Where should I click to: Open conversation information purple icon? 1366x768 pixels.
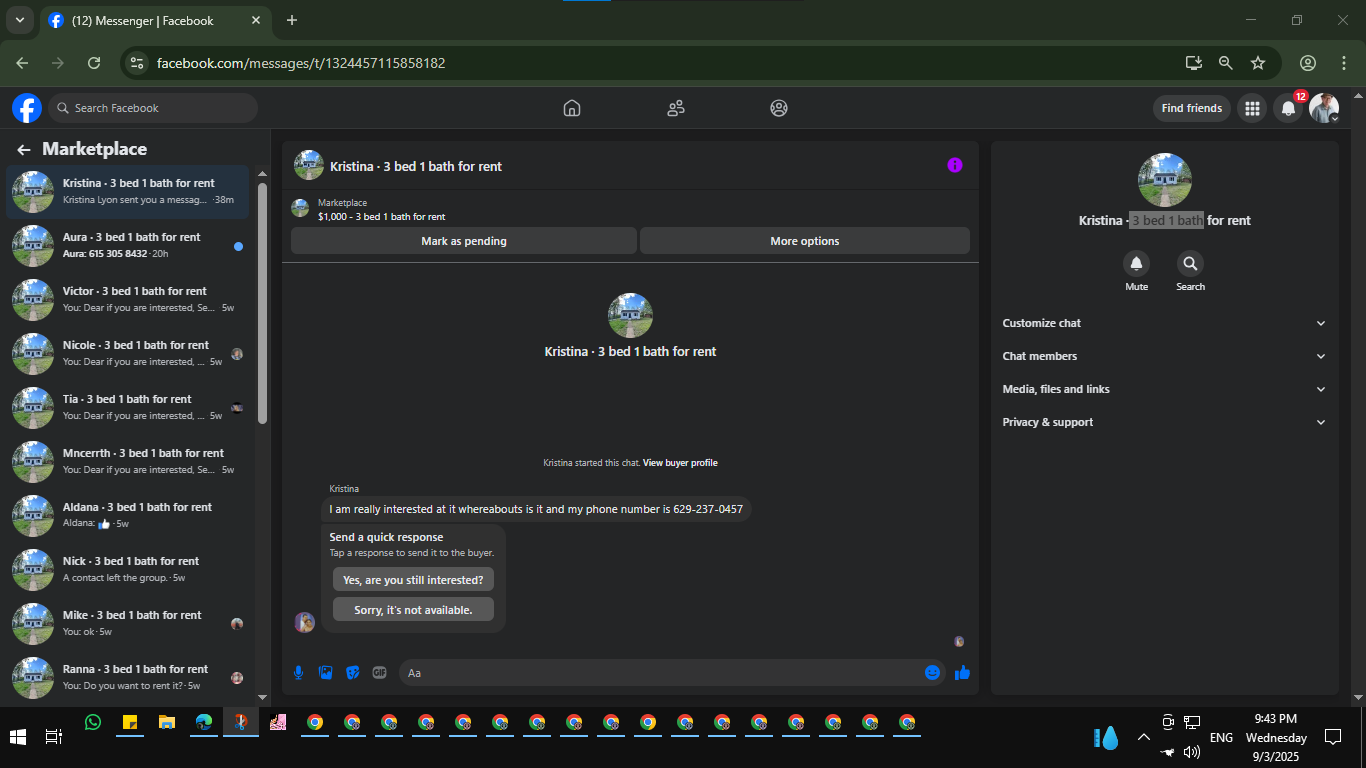pyautogui.click(x=955, y=165)
